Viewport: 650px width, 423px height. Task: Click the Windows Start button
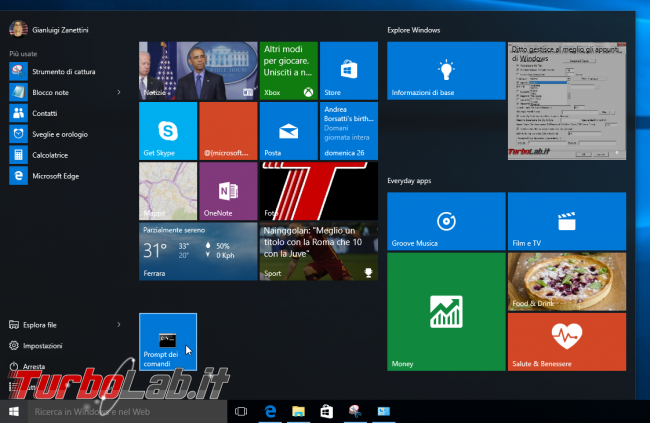point(14,411)
